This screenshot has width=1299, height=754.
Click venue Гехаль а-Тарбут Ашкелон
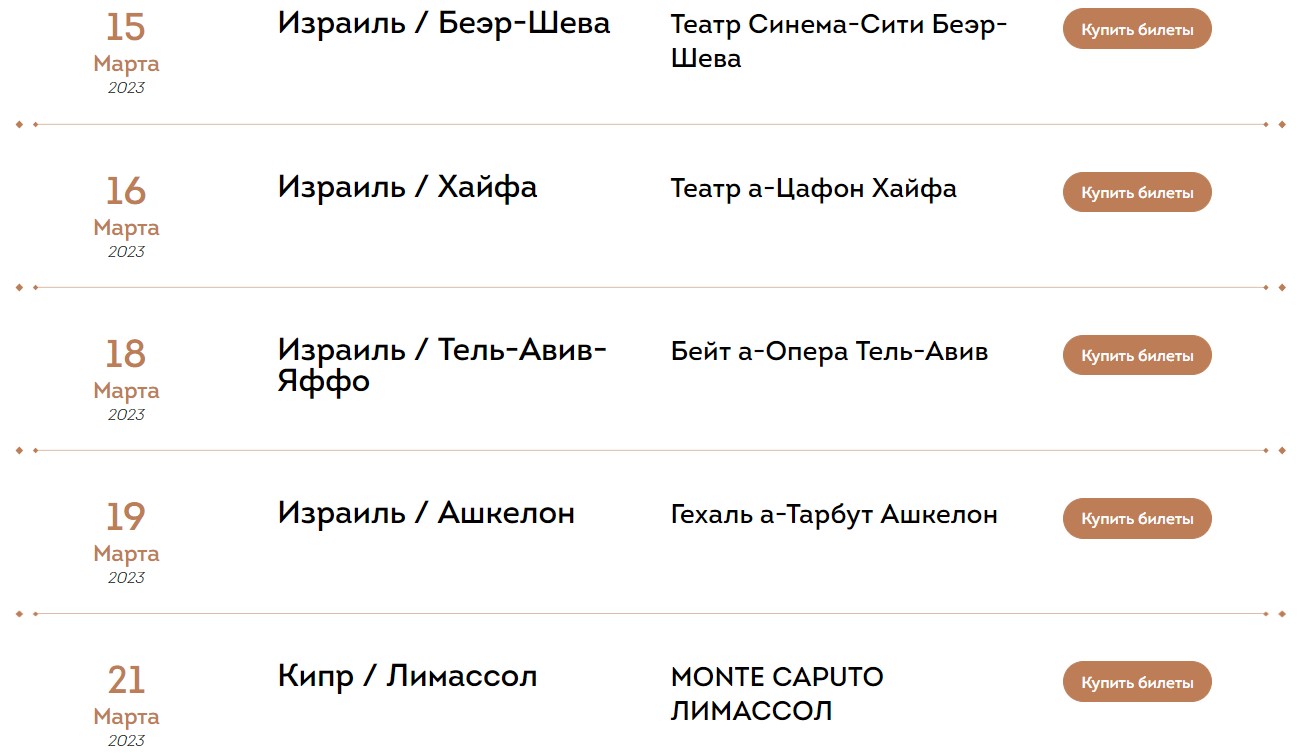pos(834,515)
